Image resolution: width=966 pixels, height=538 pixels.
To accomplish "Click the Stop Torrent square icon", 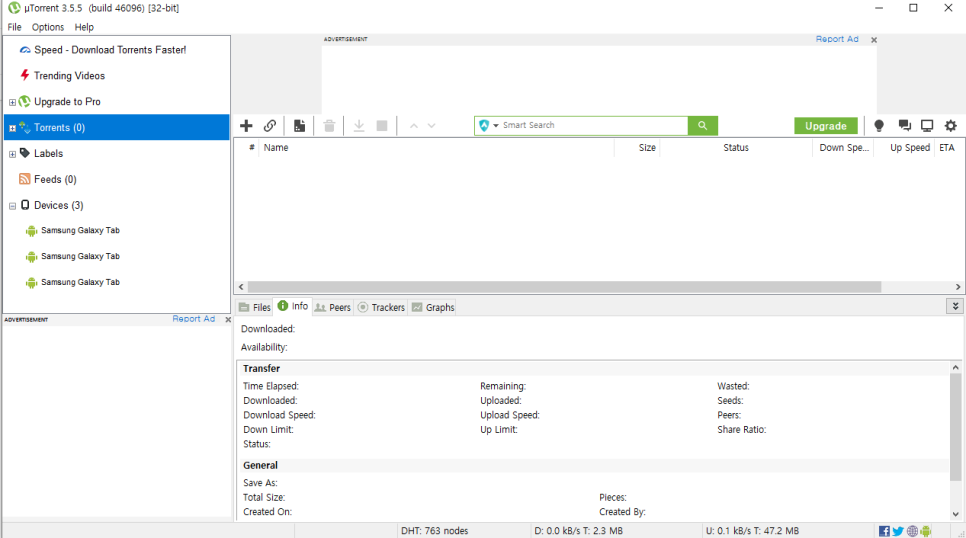I will [x=382, y=126].
